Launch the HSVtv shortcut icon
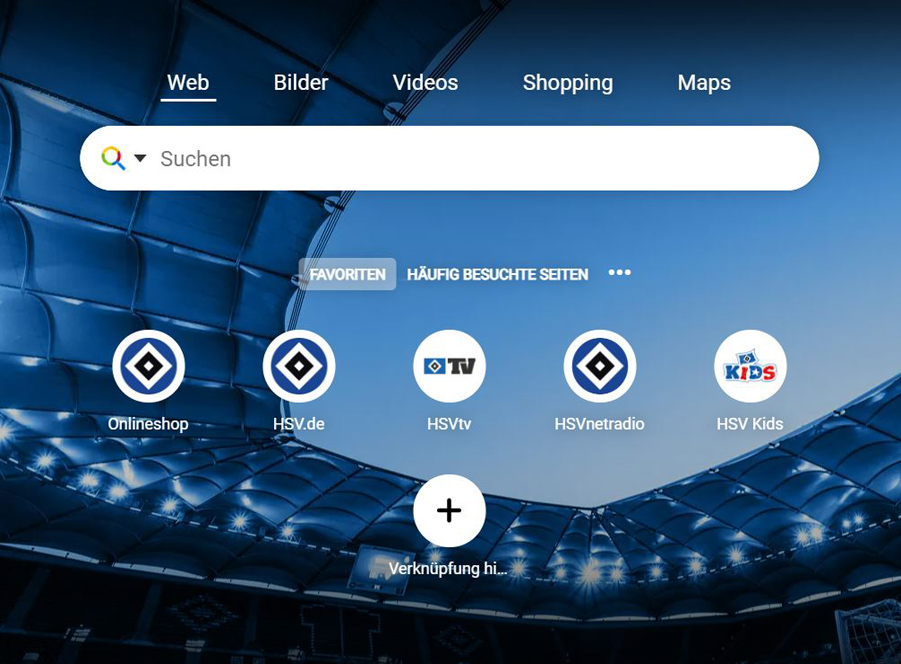The width and height of the screenshot is (901, 664). pos(449,366)
